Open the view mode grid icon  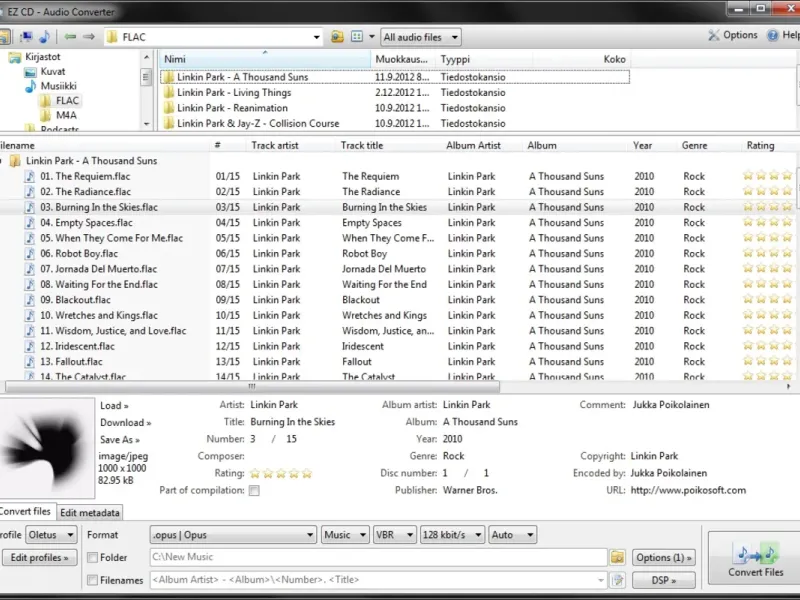pyautogui.click(x=356, y=37)
